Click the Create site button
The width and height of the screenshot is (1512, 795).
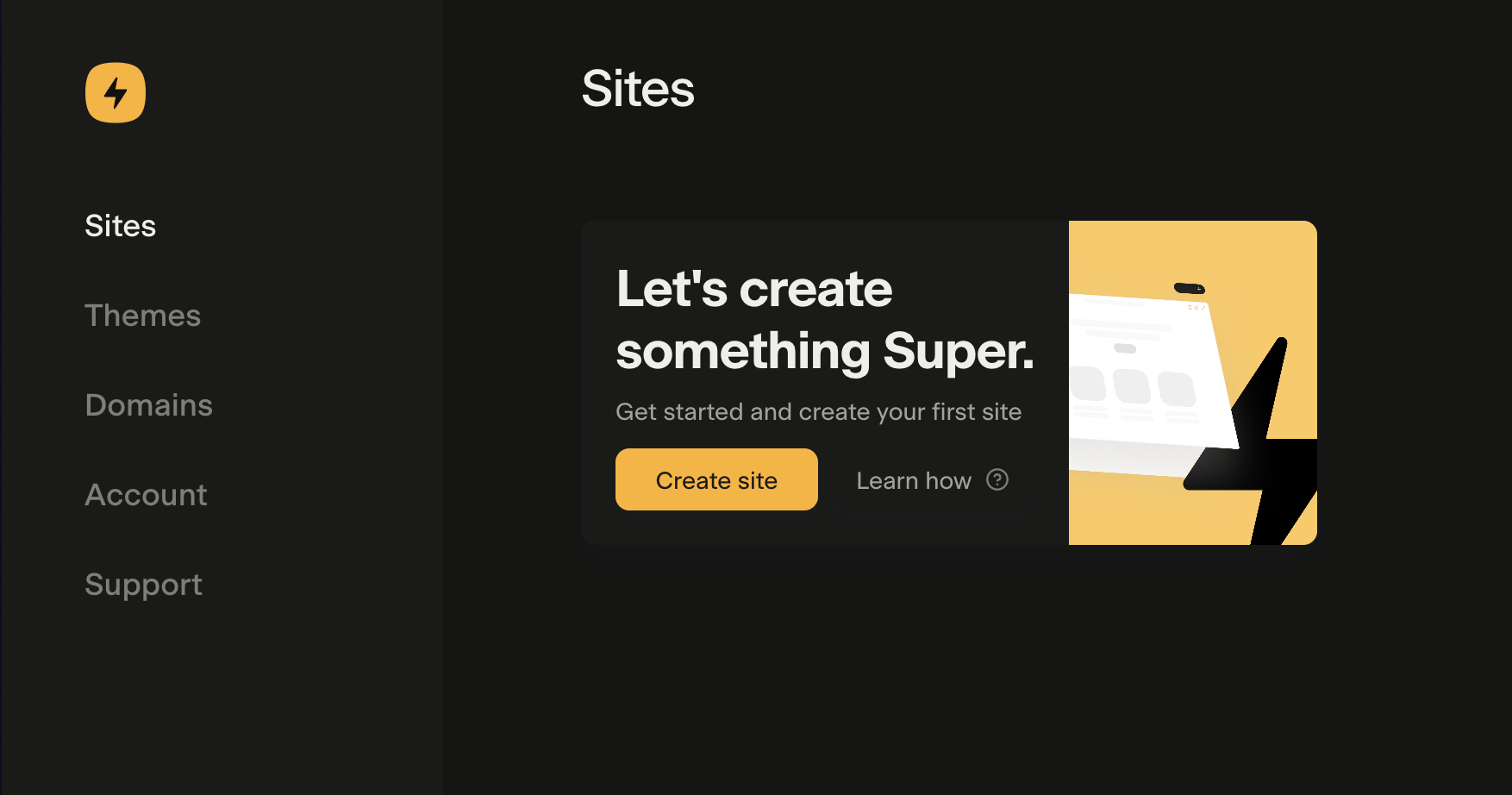tap(715, 479)
